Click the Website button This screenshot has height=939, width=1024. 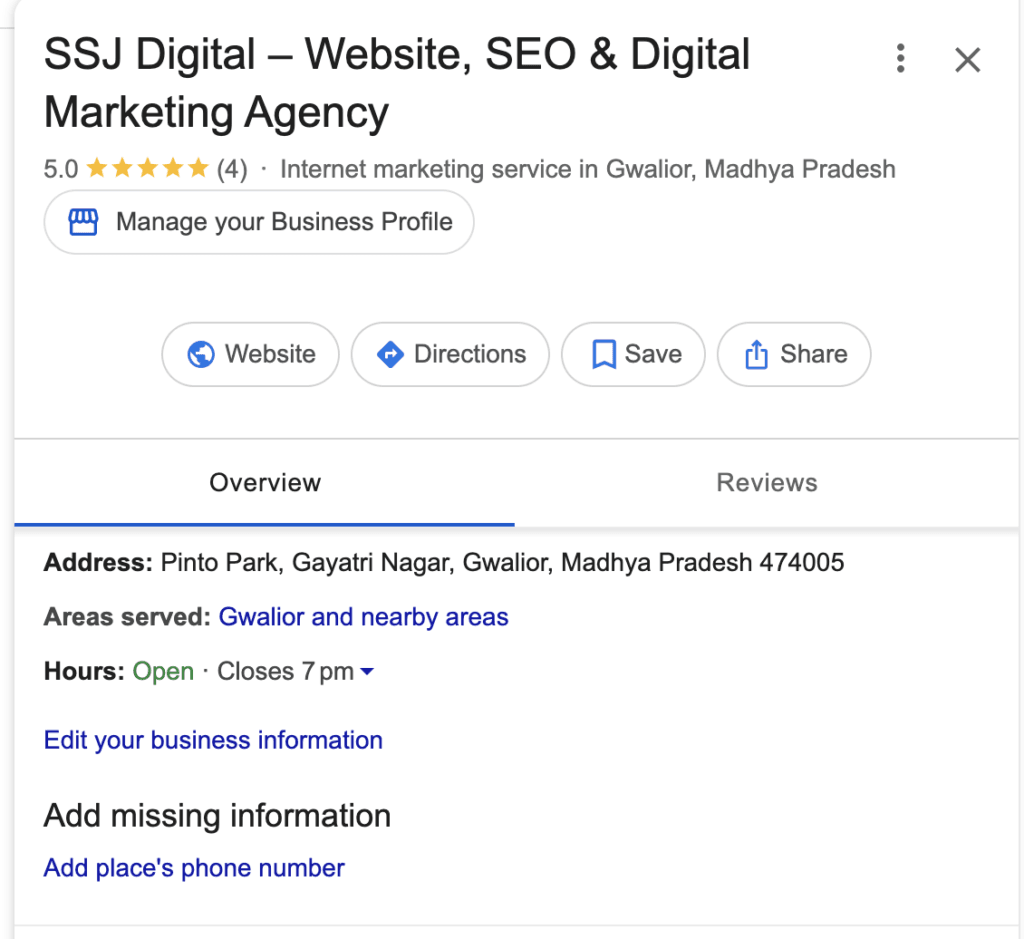250,354
